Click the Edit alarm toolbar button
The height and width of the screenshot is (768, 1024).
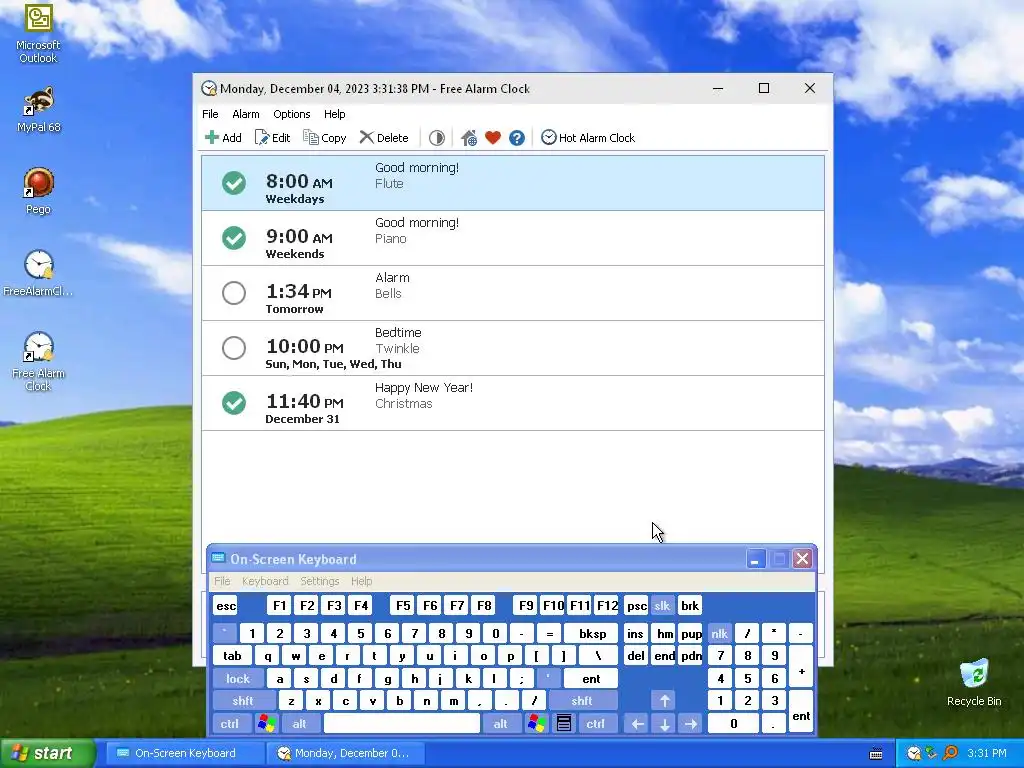click(x=272, y=138)
